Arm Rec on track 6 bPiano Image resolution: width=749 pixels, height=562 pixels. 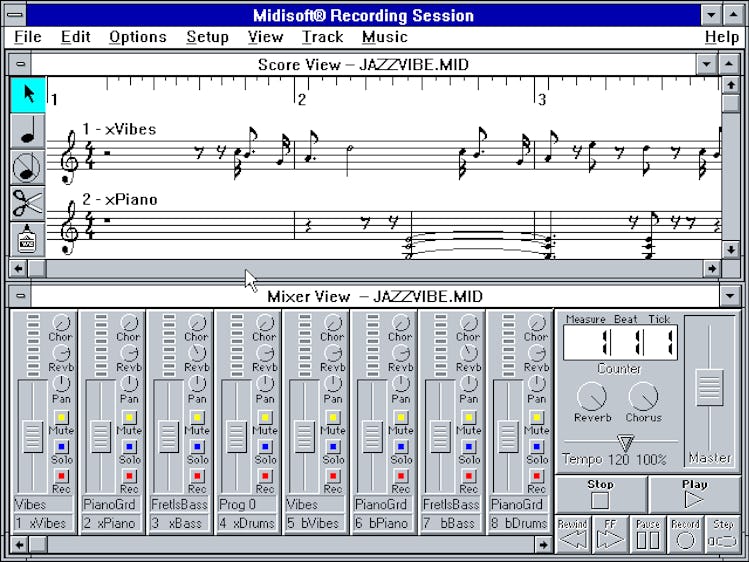[x=401, y=476]
